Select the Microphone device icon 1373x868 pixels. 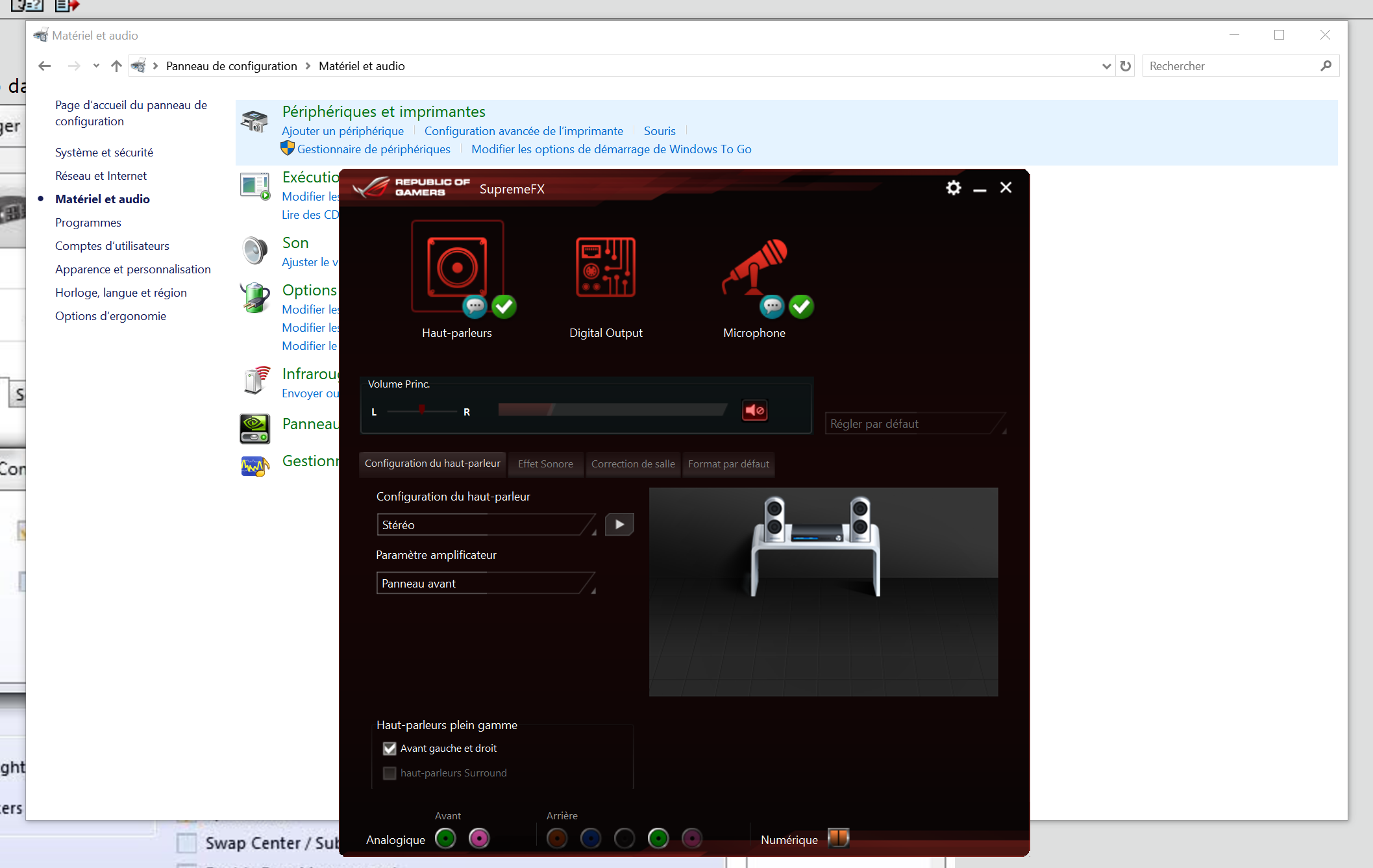pos(754,267)
